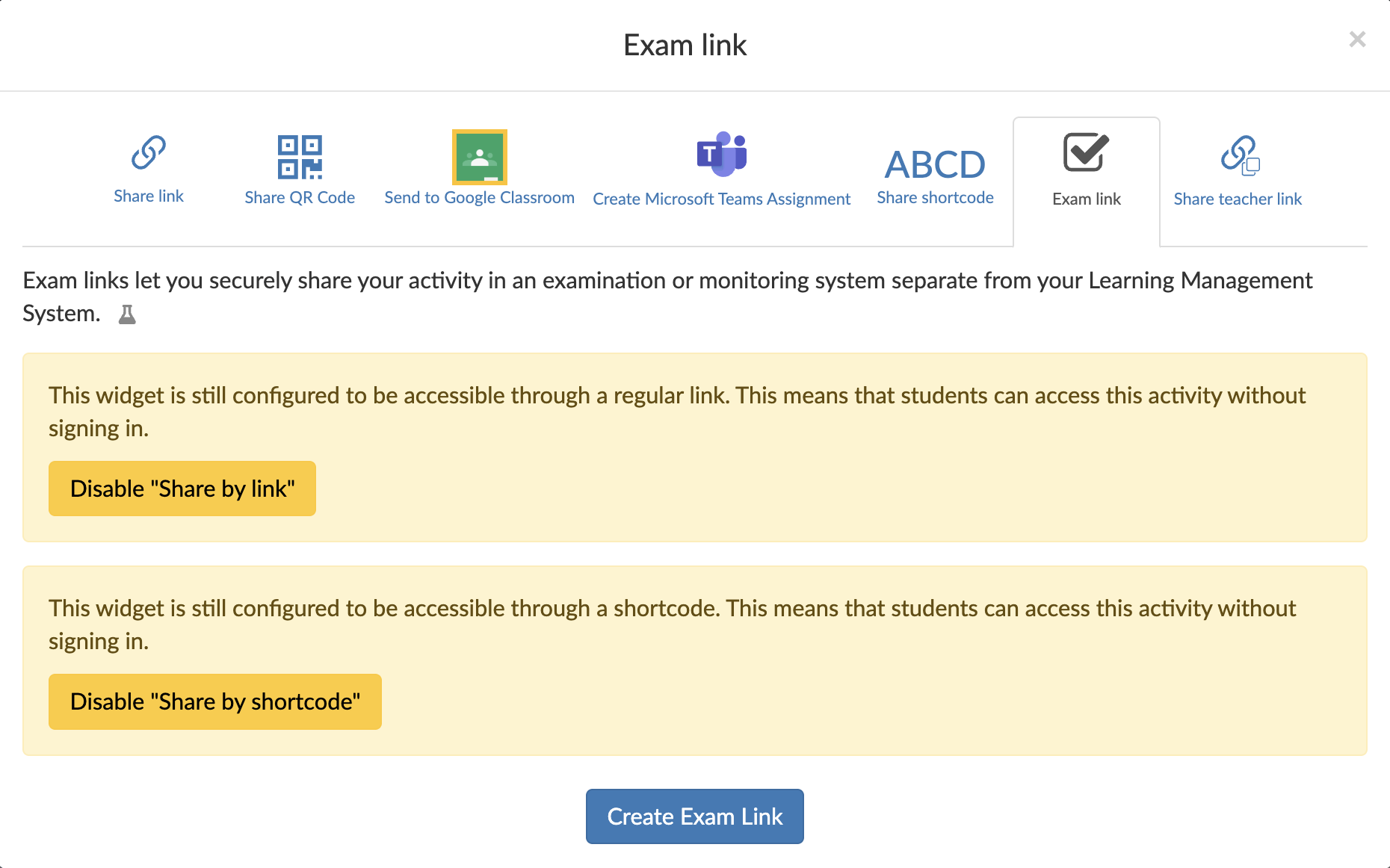The width and height of the screenshot is (1390, 868).
Task: Click the QR code icon
Action: coord(299,155)
